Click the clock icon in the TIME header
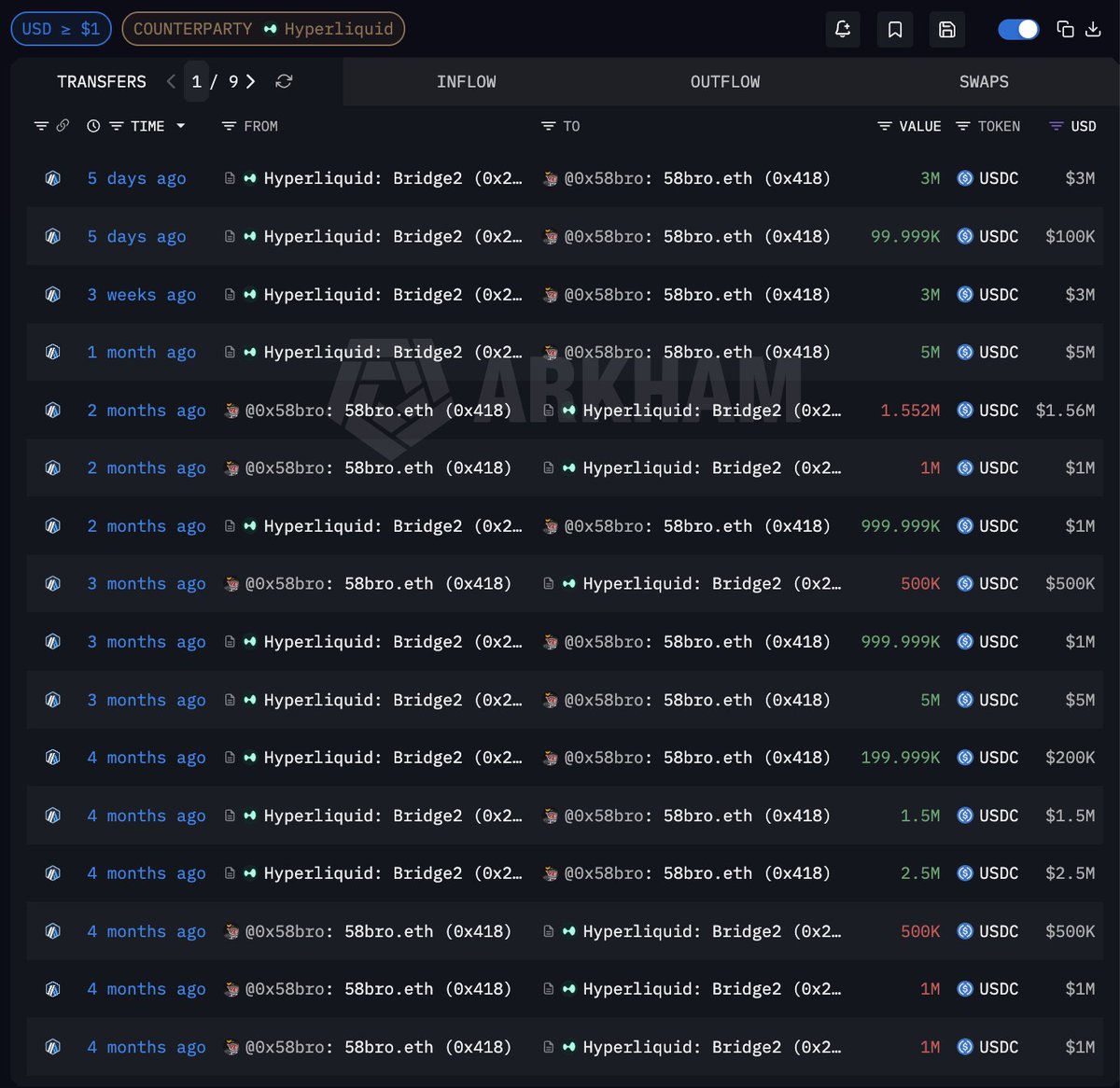 [93, 126]
